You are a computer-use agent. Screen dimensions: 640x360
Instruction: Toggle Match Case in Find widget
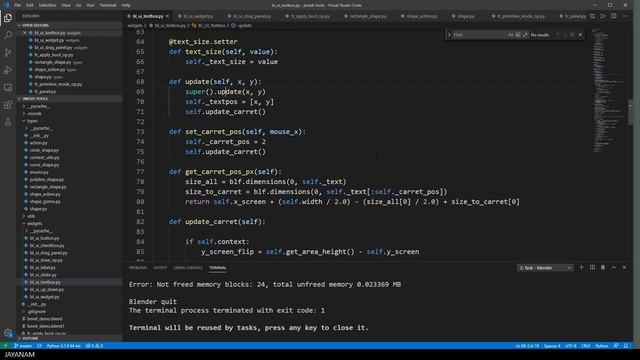click(x=511, y=35)
